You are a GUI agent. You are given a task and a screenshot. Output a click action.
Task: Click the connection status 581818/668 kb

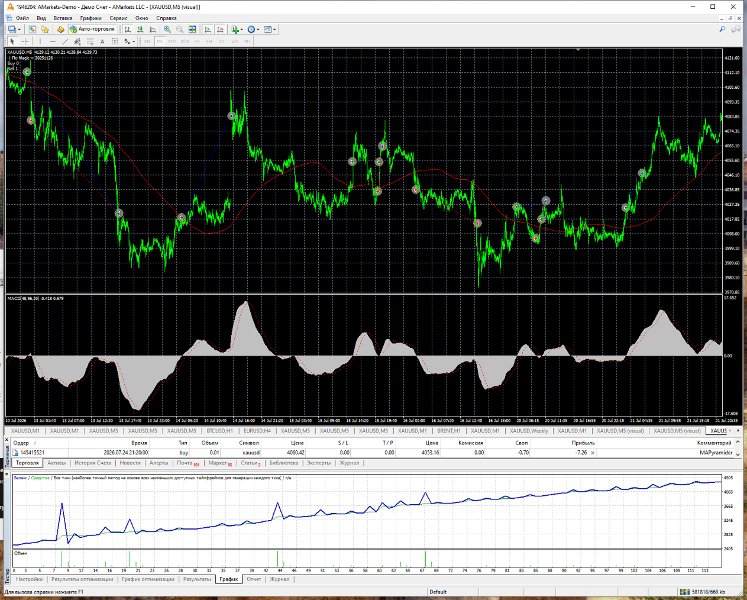pyautogui.click(x=702, y=592)
